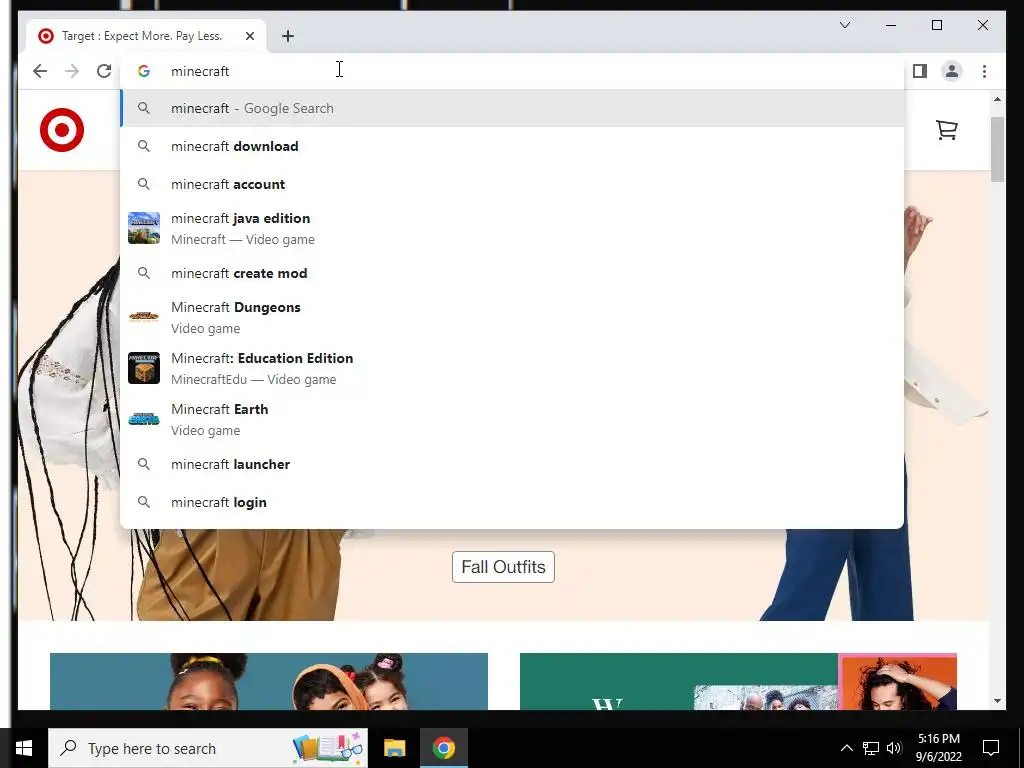Choose the 'minecraft login' suggestion
This screenshot has width=1024, height=768.
tap(513, 502)
